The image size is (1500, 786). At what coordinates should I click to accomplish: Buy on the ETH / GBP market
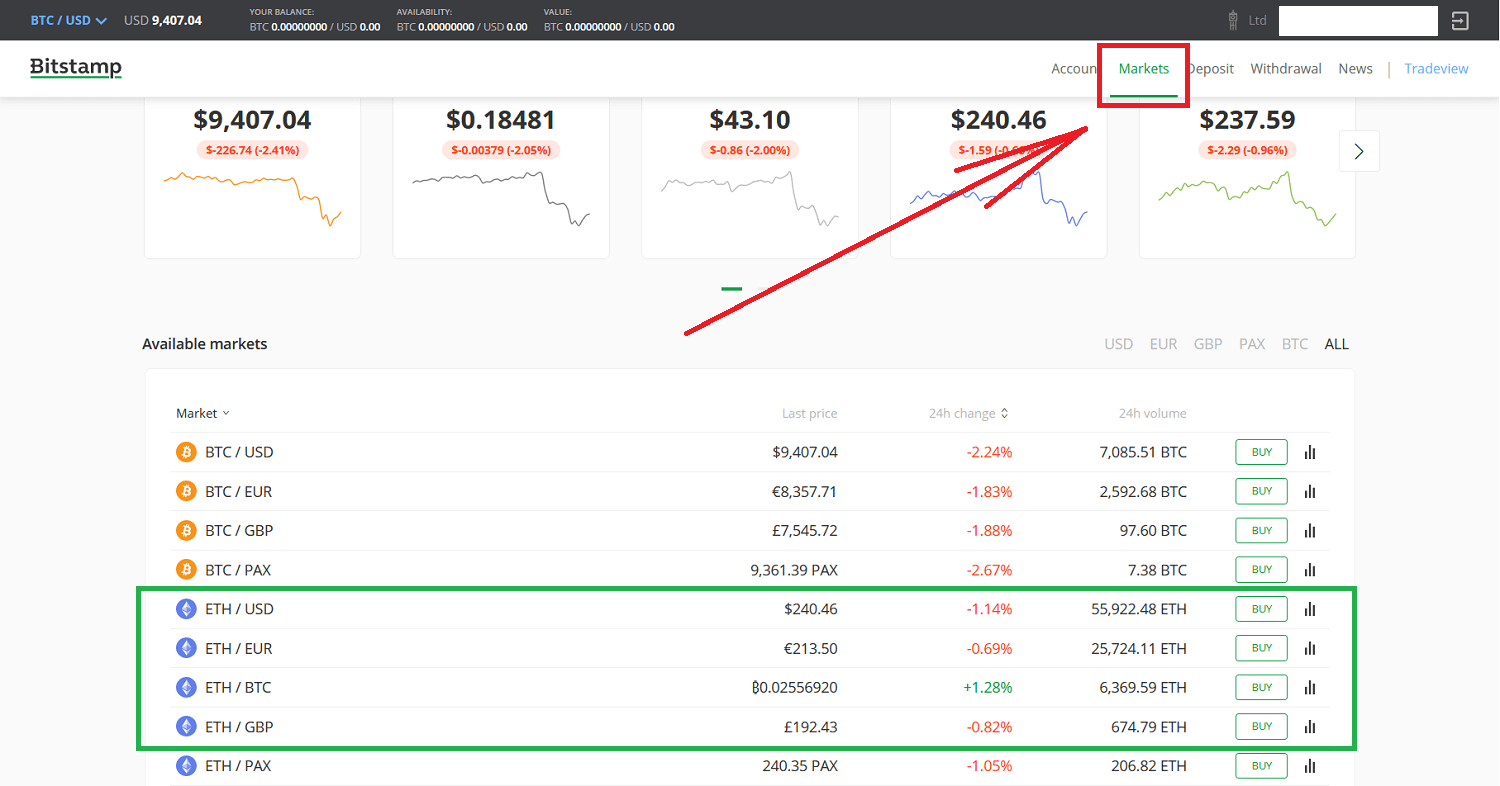click(1262, 726)
